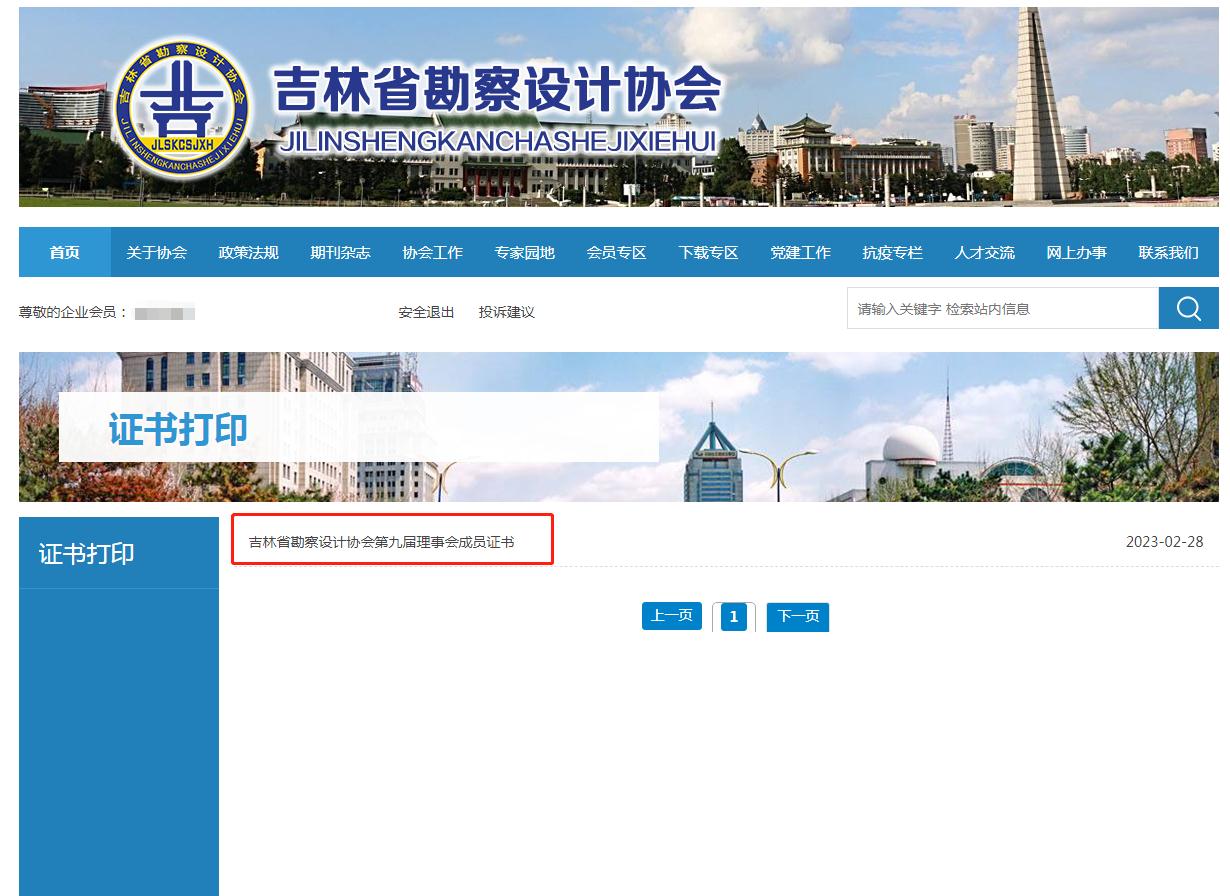Open the 网上办事 menu
The height and width of the screenshot is (896, 1230).
[1077, 252]
